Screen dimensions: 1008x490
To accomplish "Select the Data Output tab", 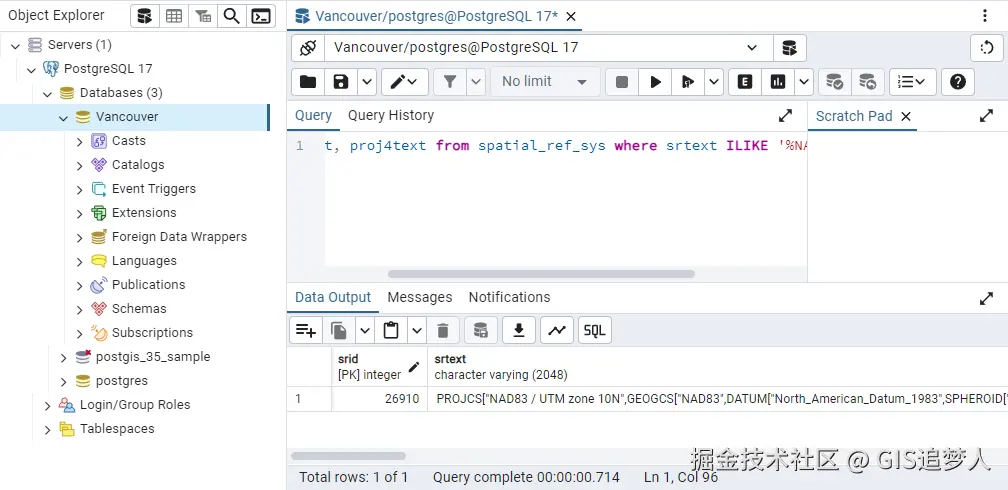I will [x=333, y=298].
